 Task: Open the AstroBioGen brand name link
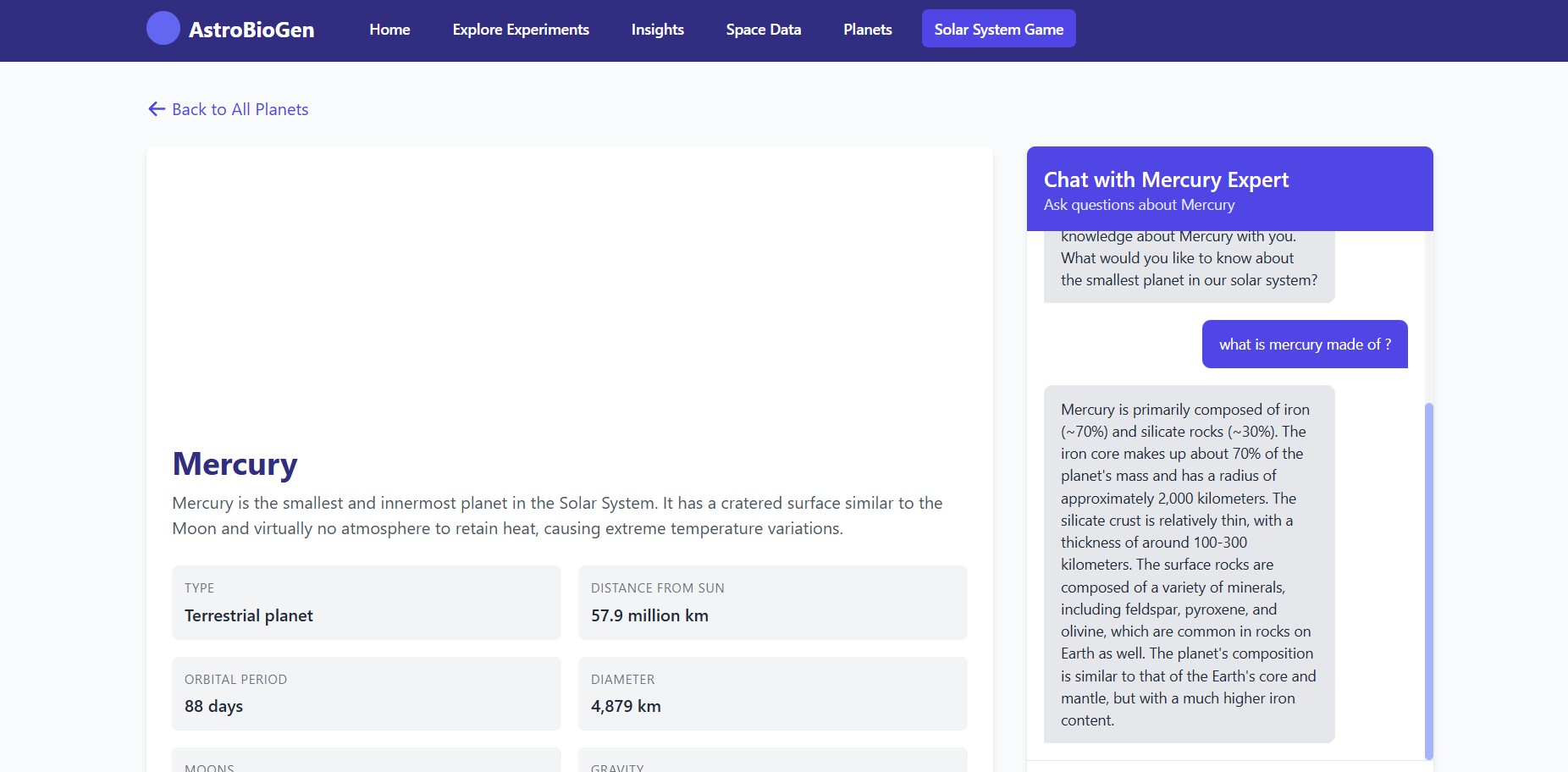[x=251, y=30]
